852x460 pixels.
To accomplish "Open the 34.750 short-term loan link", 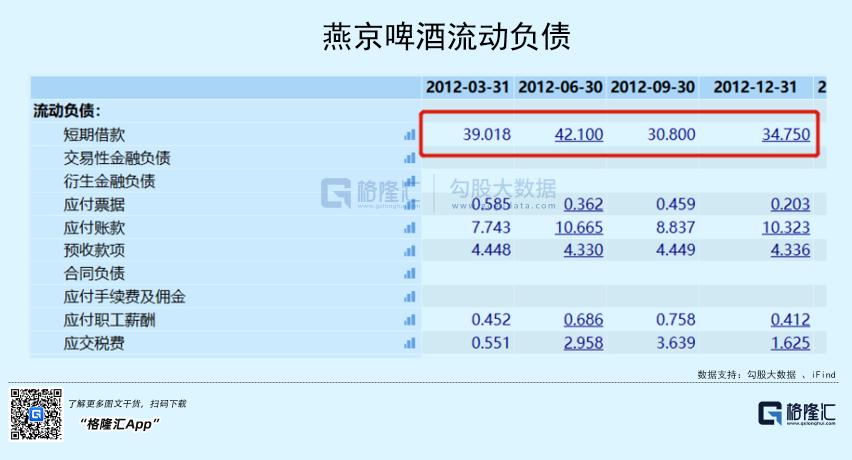I will coord(786,134).
